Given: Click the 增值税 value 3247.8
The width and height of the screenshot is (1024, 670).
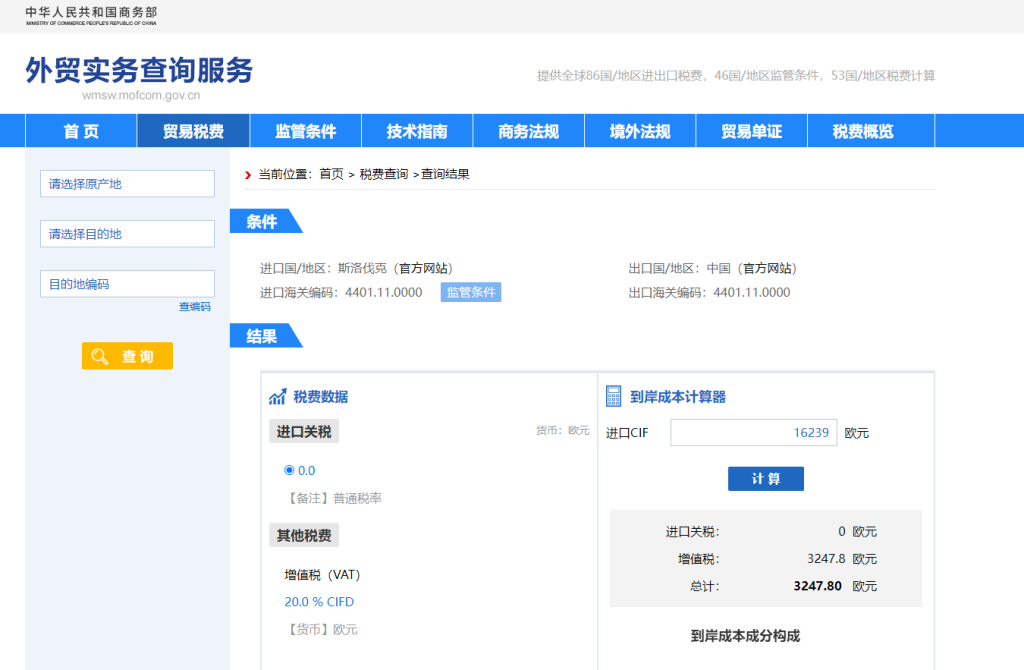Looking at the screenshot, I should (x=826, y=559).
